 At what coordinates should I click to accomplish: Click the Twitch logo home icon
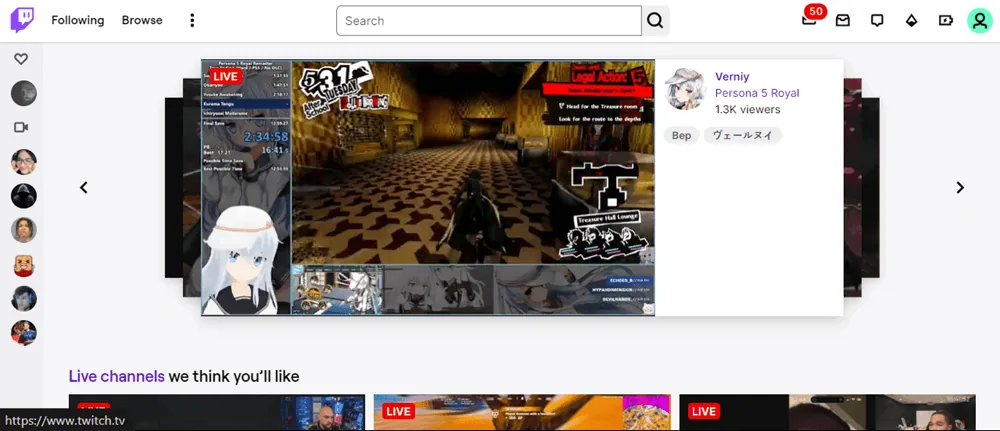coord(22,20)
